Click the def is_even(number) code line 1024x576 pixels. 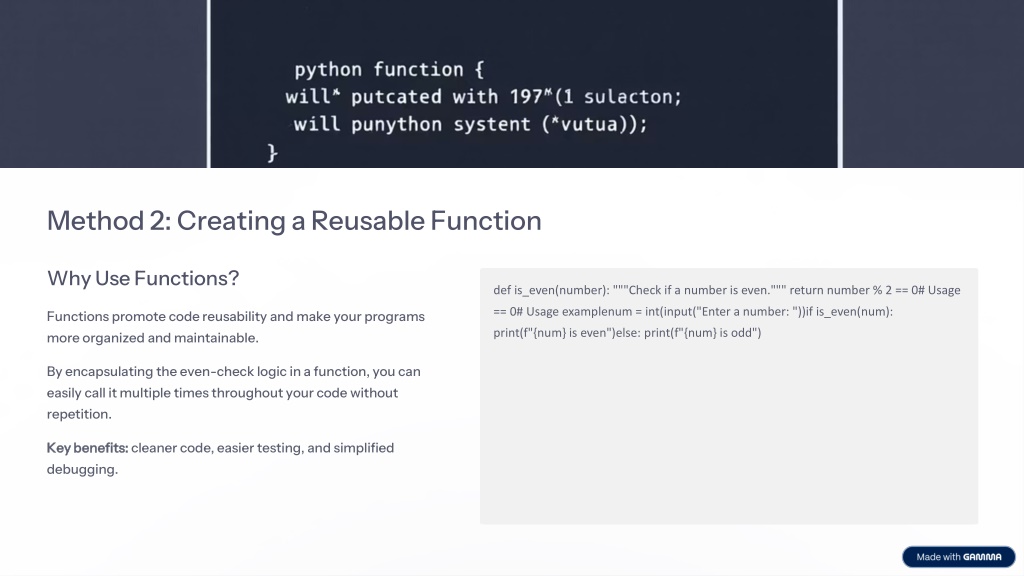pos(552,290)
